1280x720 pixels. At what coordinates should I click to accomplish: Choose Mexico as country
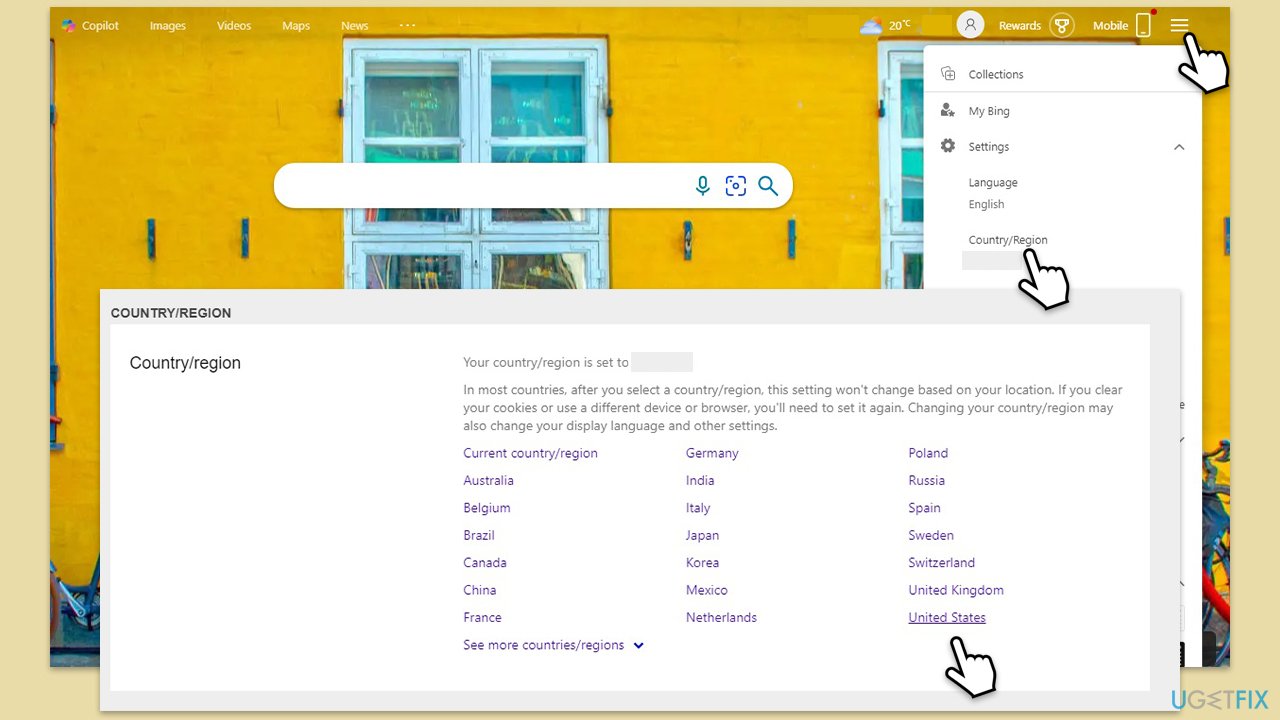[x=707, y=590]
